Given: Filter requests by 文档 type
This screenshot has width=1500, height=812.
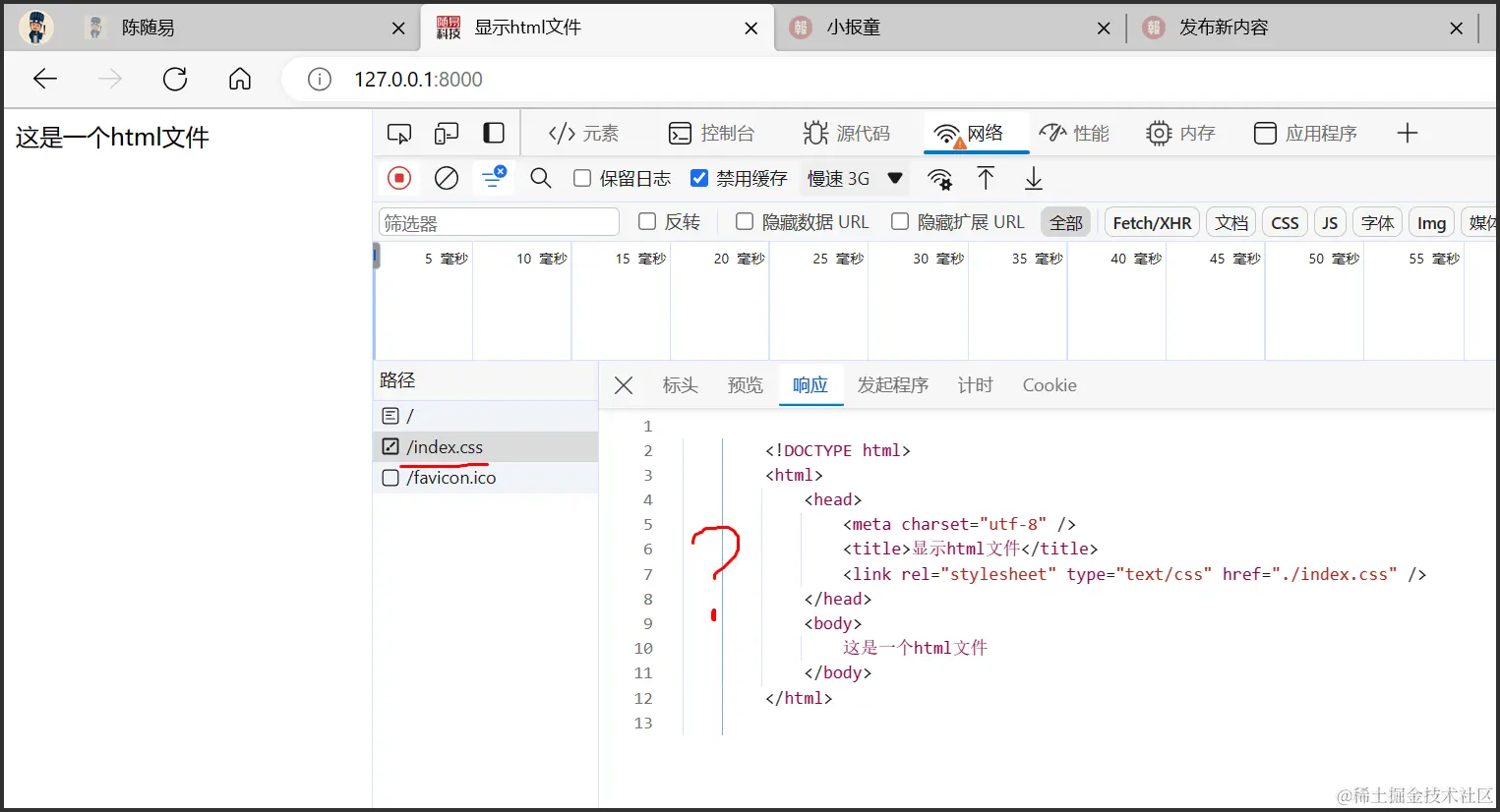Looking at the screenshot, I should click(1231, 223).
